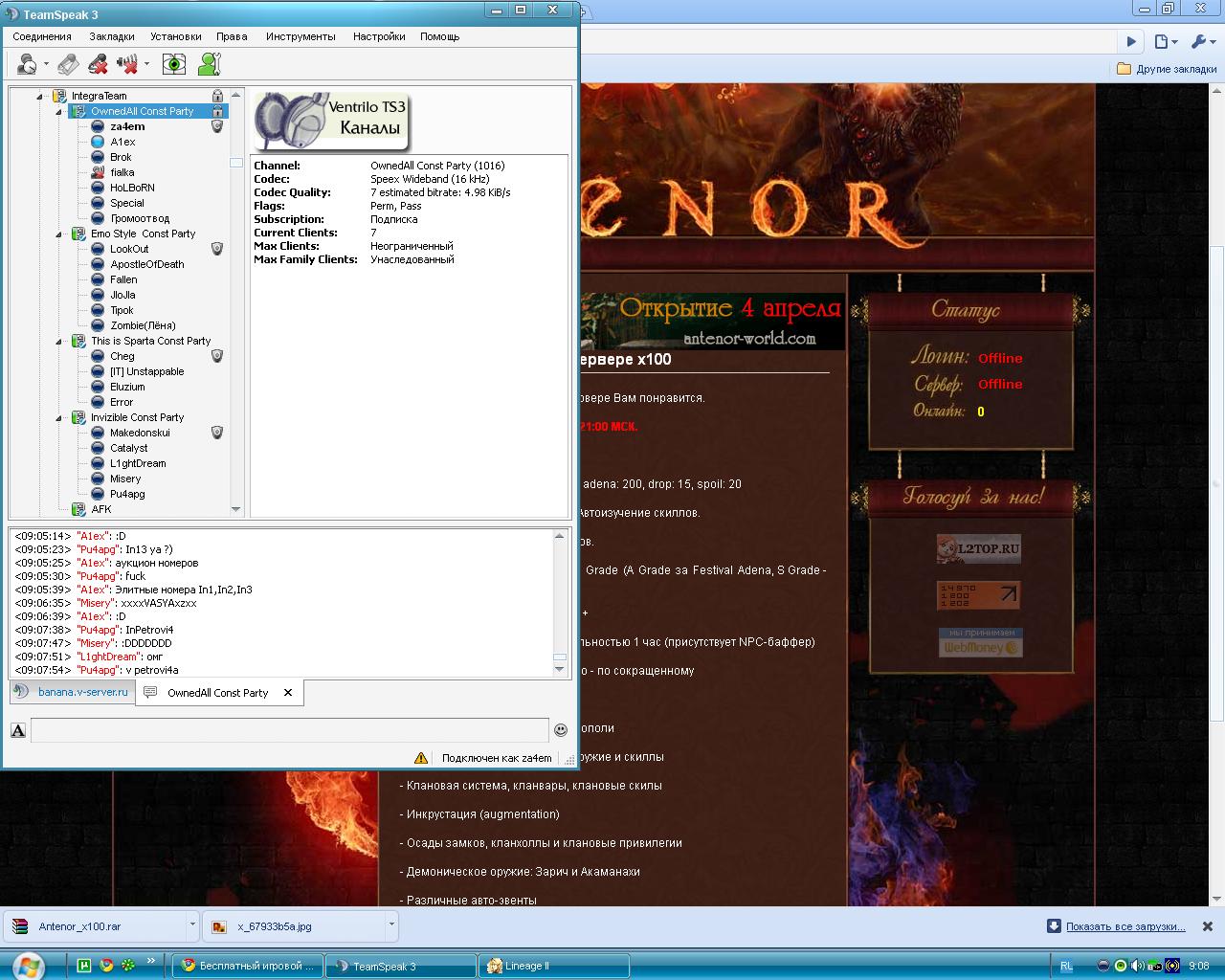Open the Помощь menu

tap(440, 36)
